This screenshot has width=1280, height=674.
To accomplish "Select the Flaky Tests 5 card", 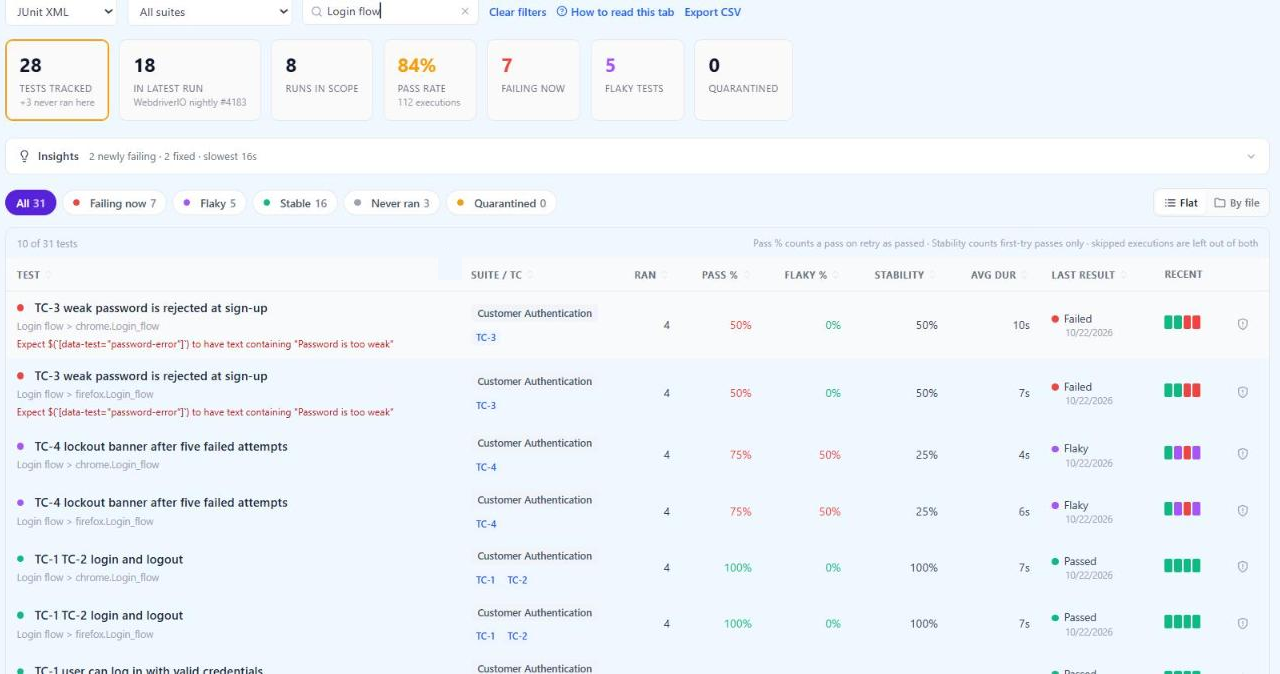I will (637, 80).
